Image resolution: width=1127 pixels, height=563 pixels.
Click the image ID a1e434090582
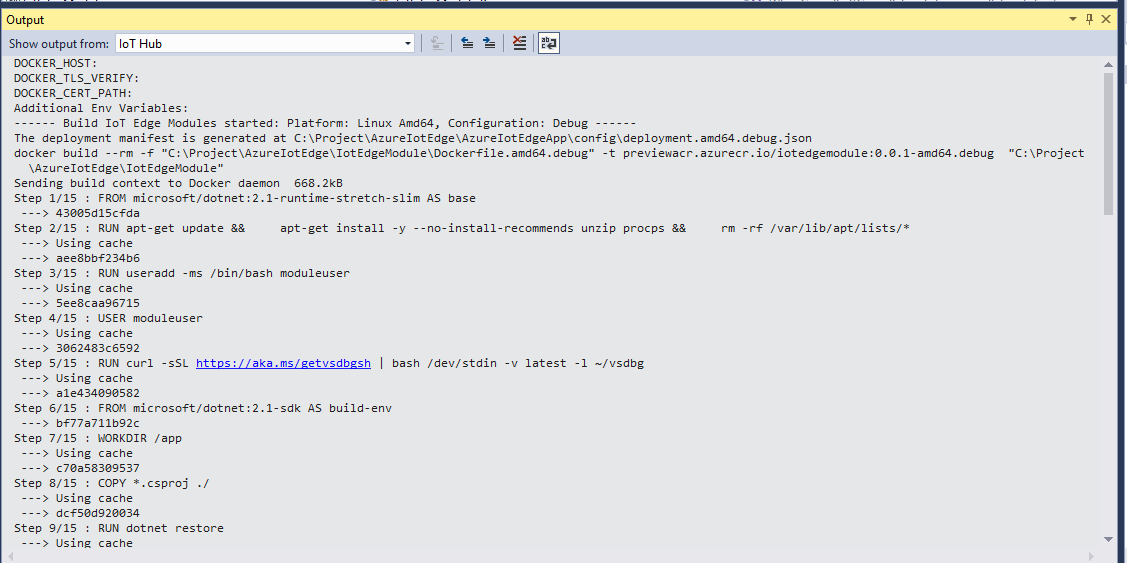tap(98, 393)
